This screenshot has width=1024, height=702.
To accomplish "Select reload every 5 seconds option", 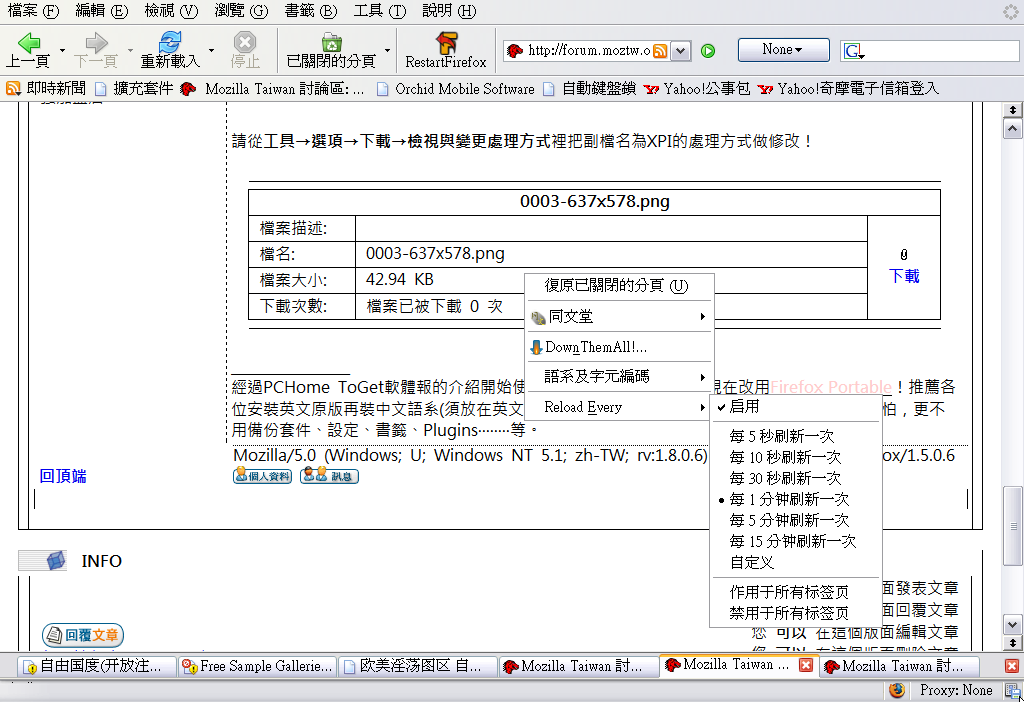I will pos(781,436).
